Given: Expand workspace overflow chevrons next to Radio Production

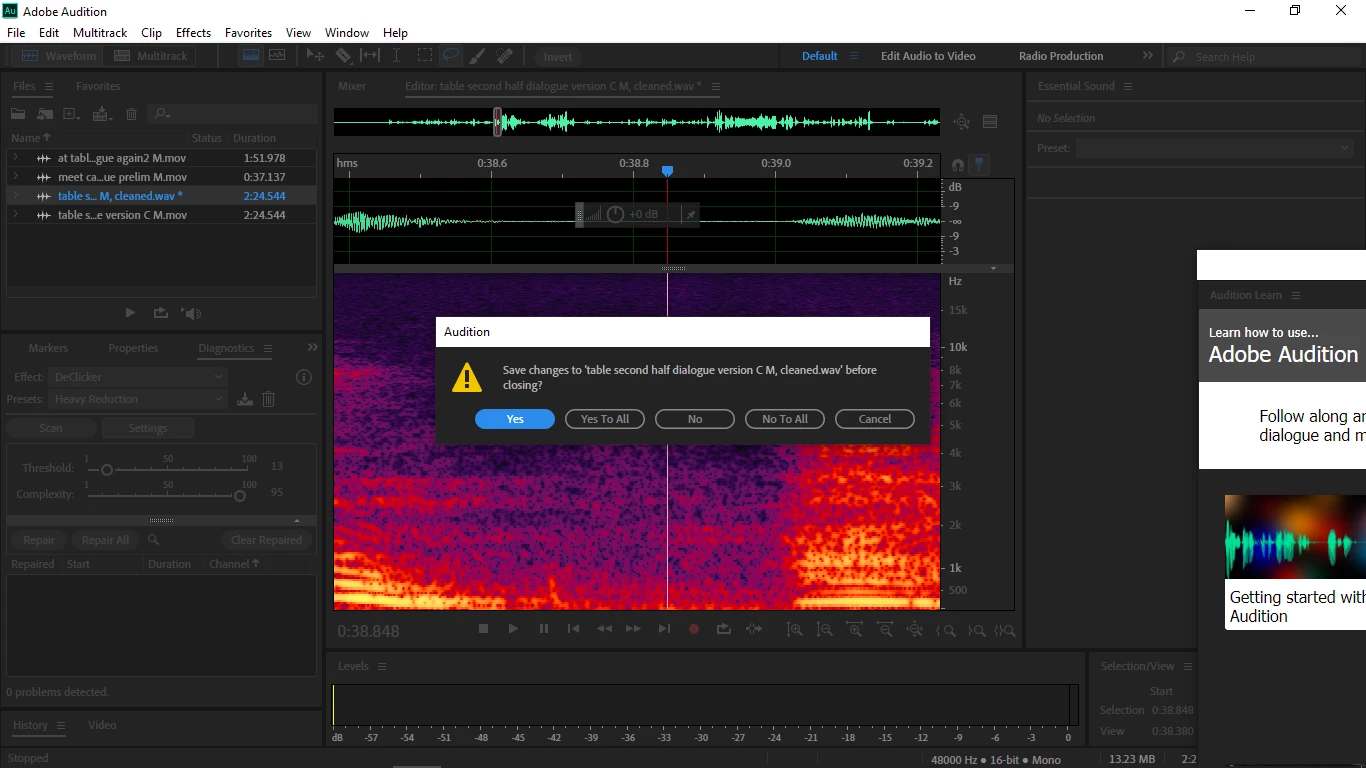Looking at the screenshot, I should pos(1147,56).
